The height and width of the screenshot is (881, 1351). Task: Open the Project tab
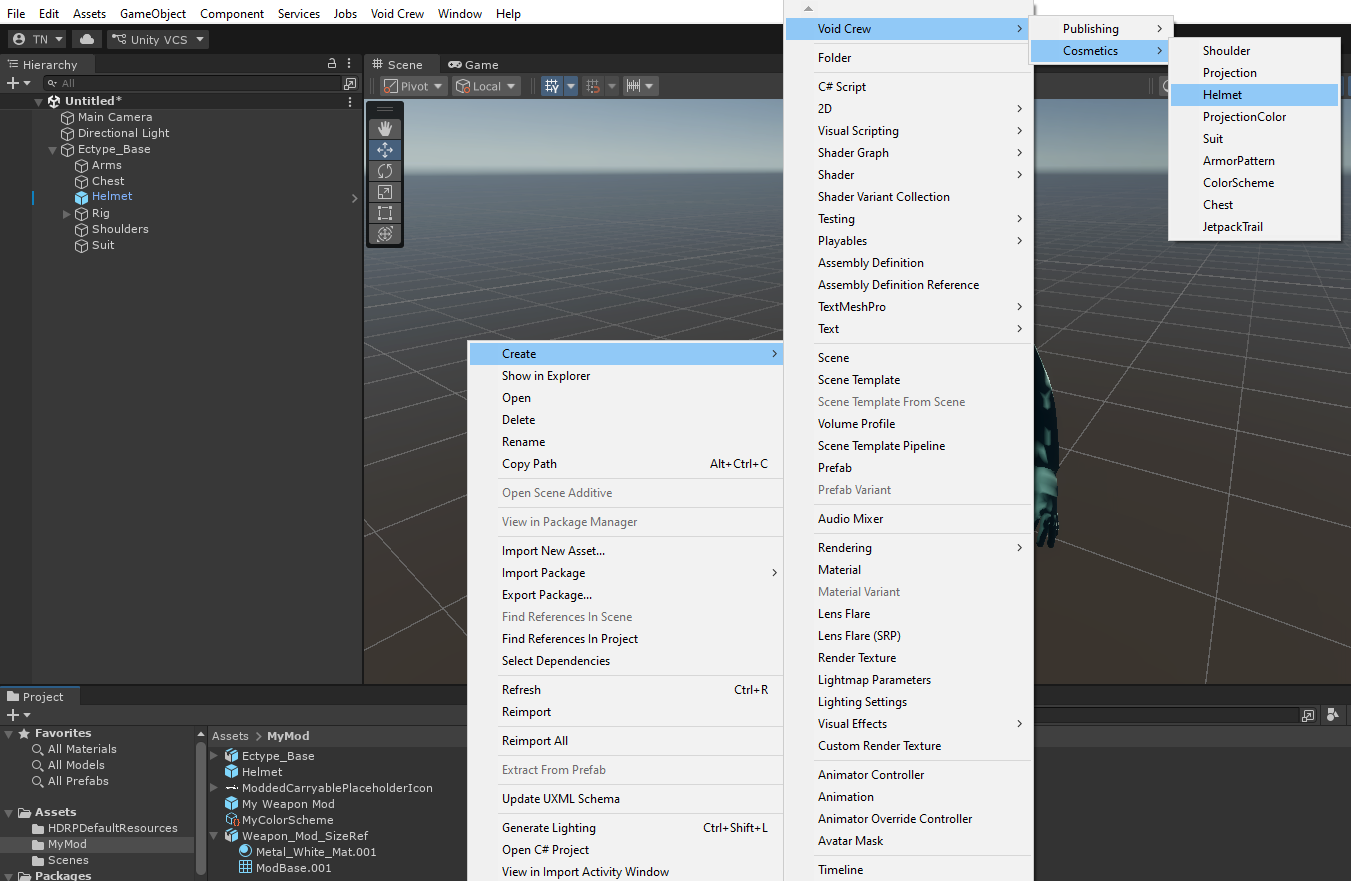[x=35, y=697]
